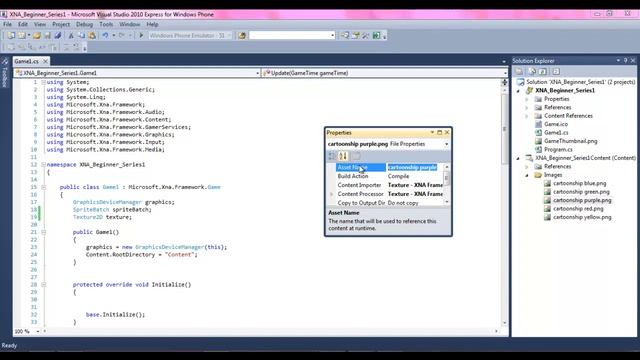640x360 pixels.
Task: Open the Undo history dropdown arrow
Action: tap(113, 36)
